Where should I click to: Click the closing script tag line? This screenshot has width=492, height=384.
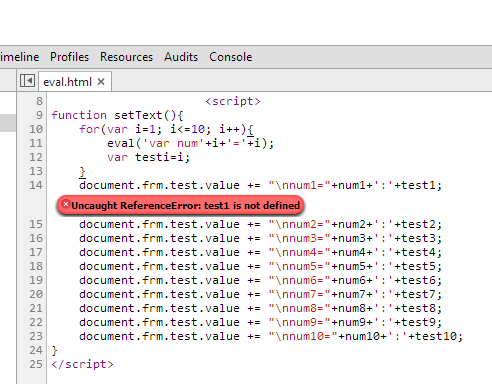[x=82, y=364]
